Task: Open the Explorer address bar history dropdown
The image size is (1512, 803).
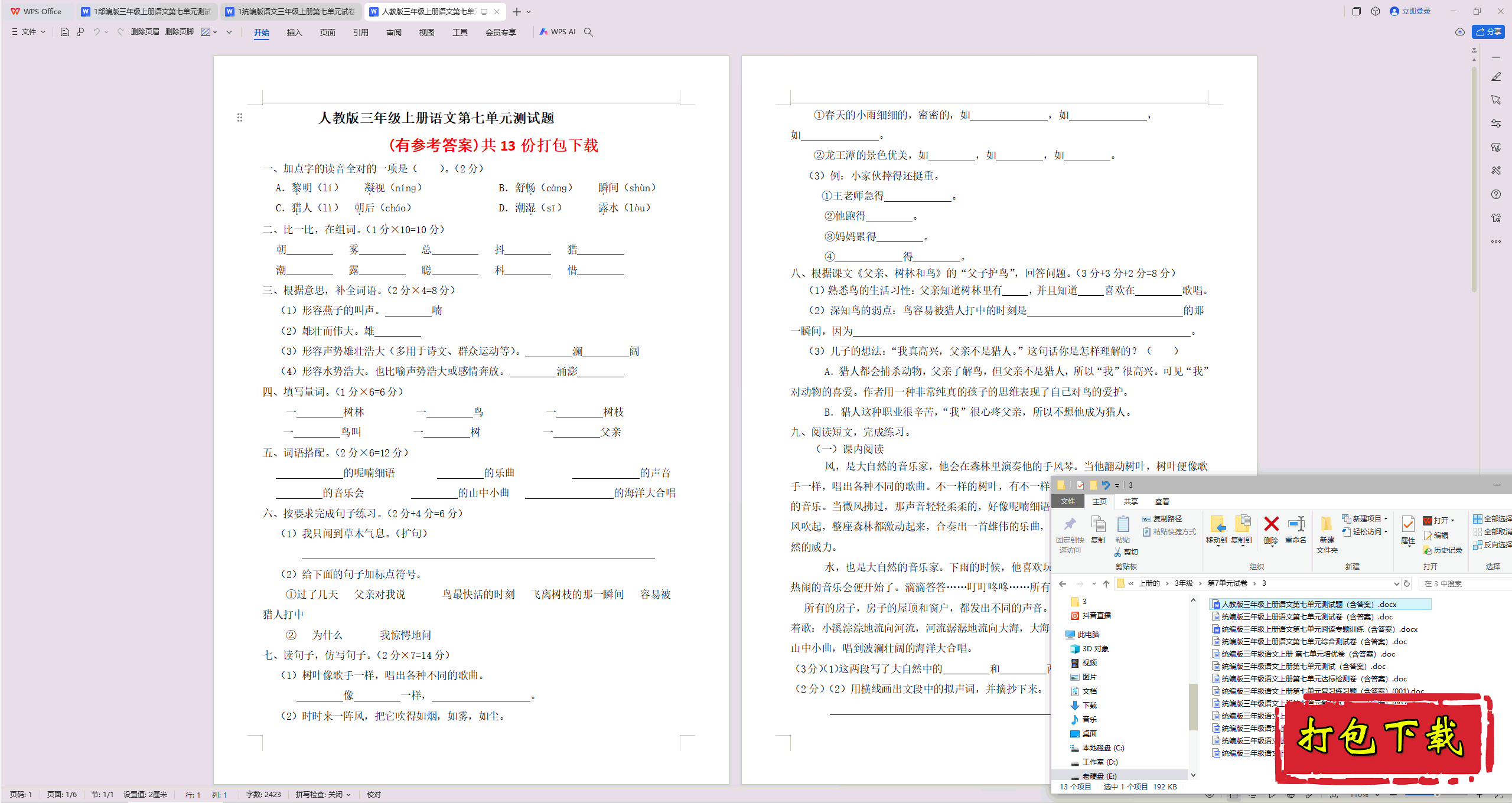Action: click(1396, 584)
